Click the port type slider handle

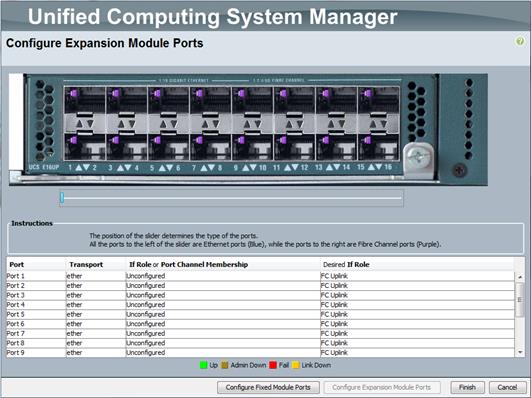click(x=62, y=197)
